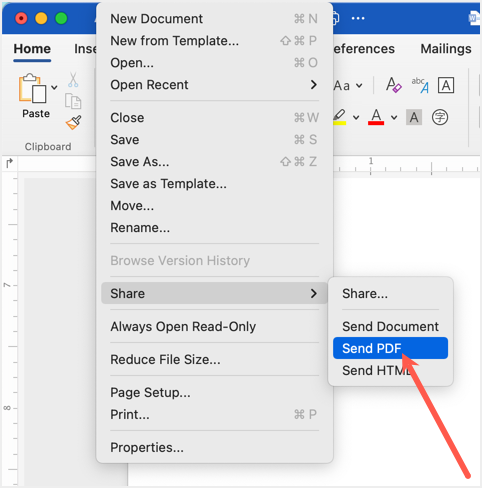
Task: Open Properties... from the menu
Action: pos(214,447)
